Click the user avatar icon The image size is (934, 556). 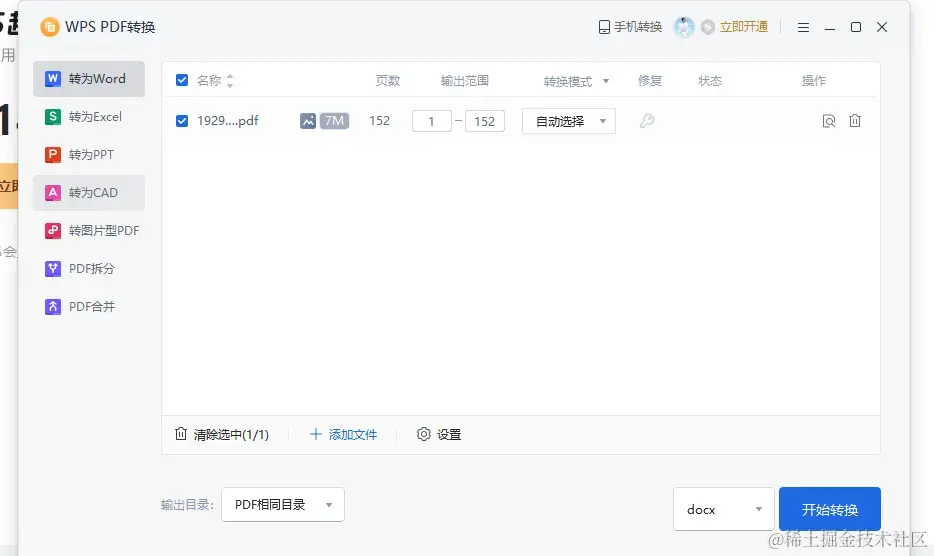(x=683, y=27)
